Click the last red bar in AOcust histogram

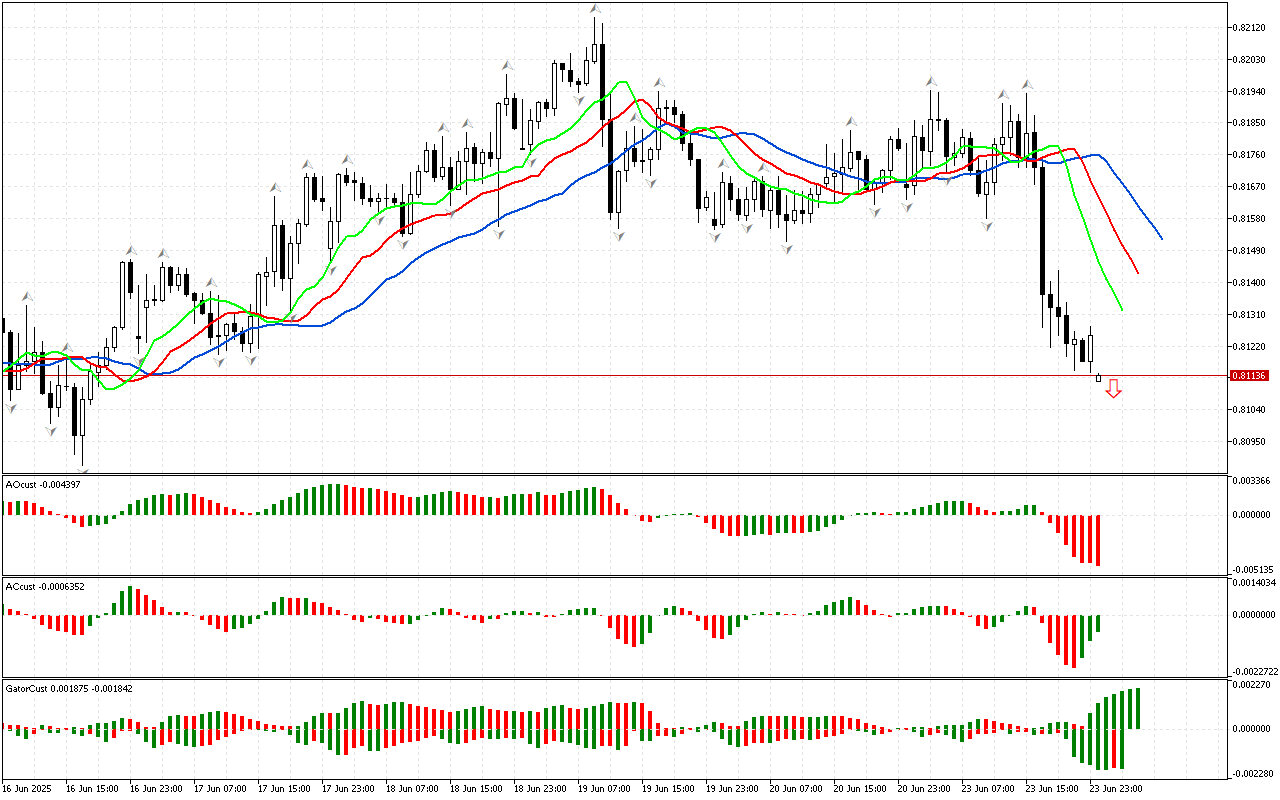1098,540
